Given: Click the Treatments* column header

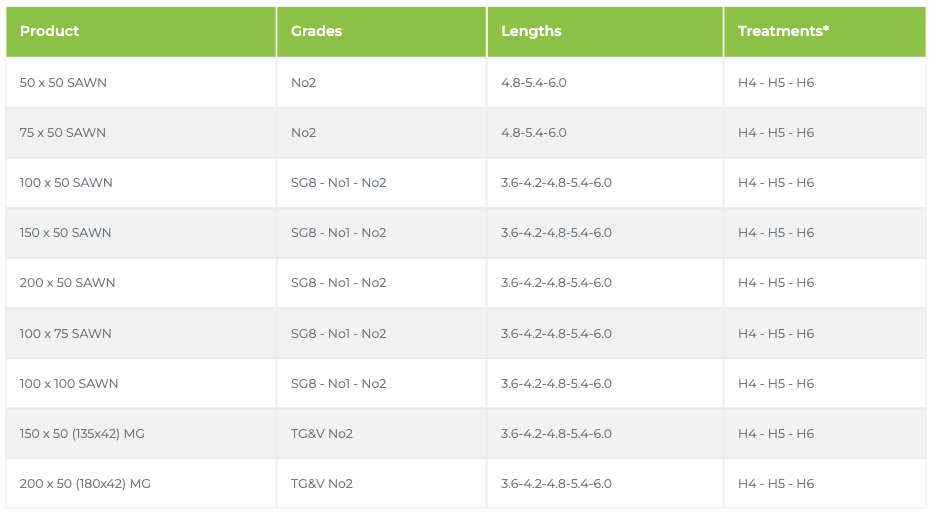Looking at the screenshot, I should (783, 31).
